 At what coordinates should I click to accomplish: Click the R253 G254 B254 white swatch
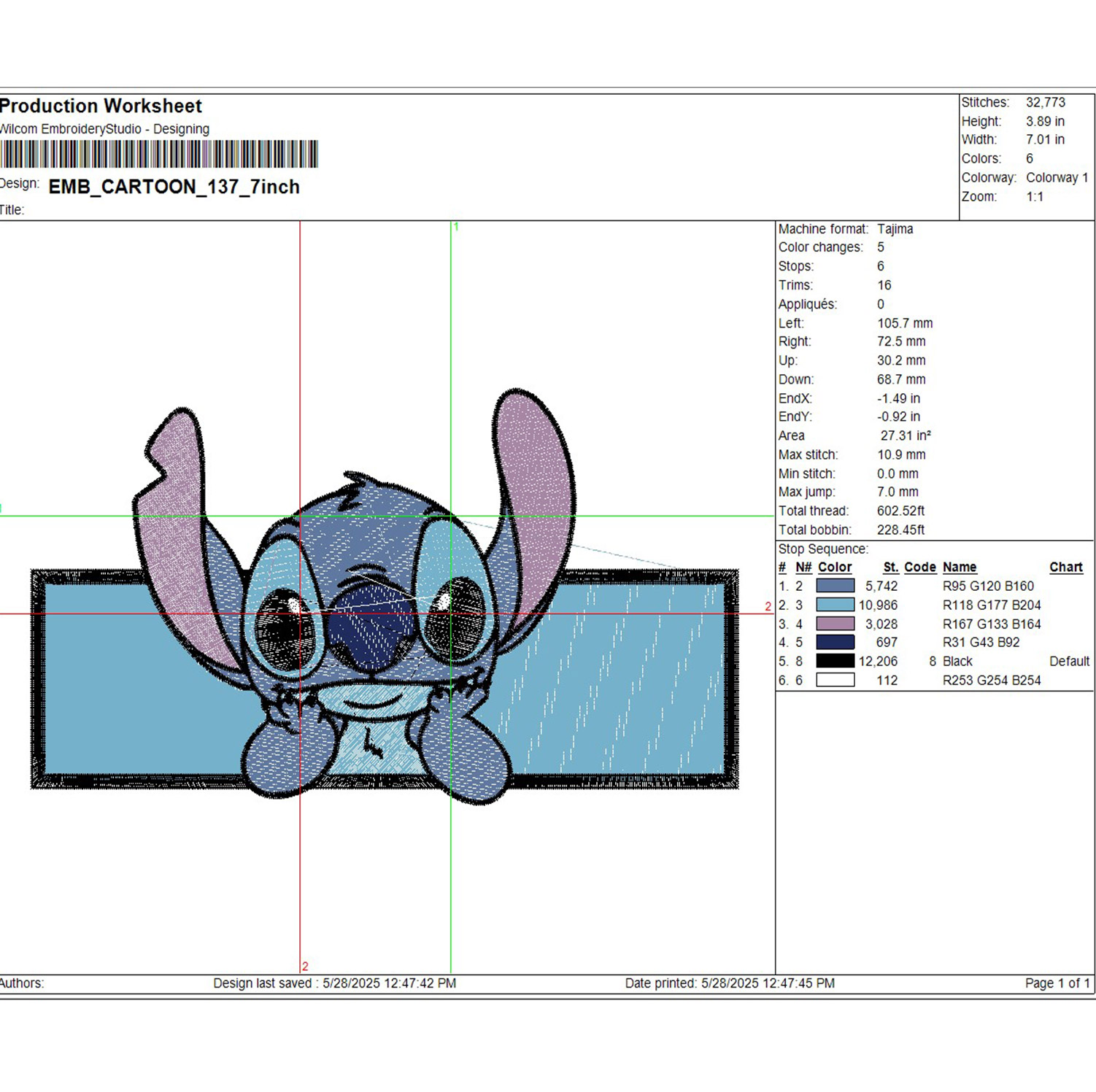pos(835,680)
